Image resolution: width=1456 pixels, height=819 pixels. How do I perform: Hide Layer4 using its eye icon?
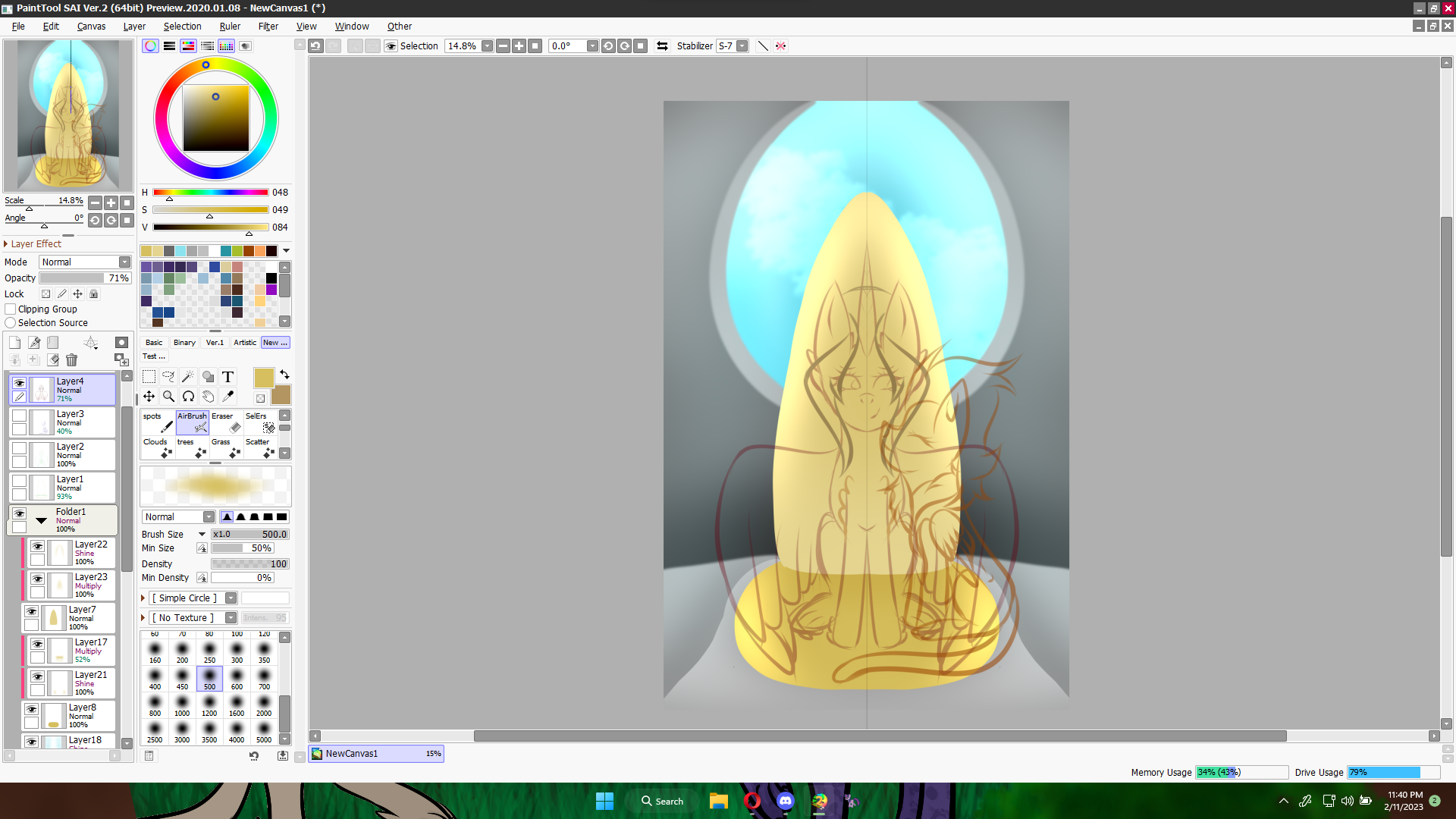pos(20,383)
